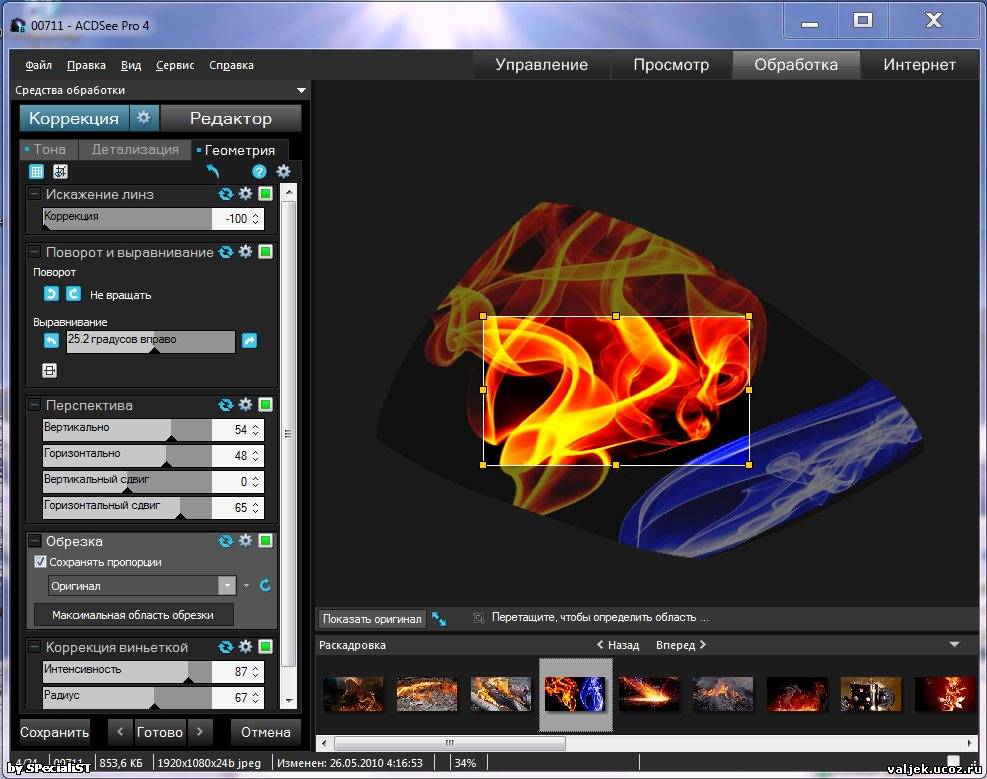Click rotate crop orientation icon in Обрезка
The height and width of the screenshot is (779, 987).
[x=265, y=586]
